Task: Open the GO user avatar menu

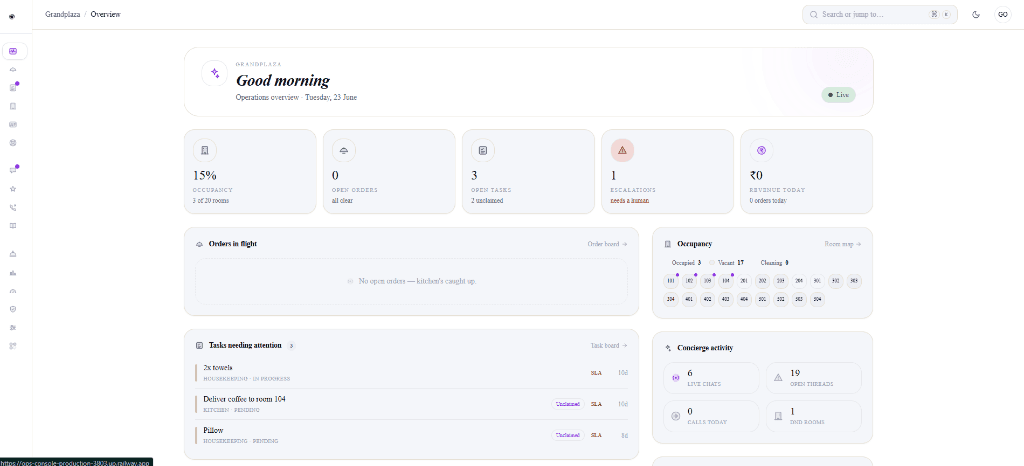Action: coord(1002,14)
